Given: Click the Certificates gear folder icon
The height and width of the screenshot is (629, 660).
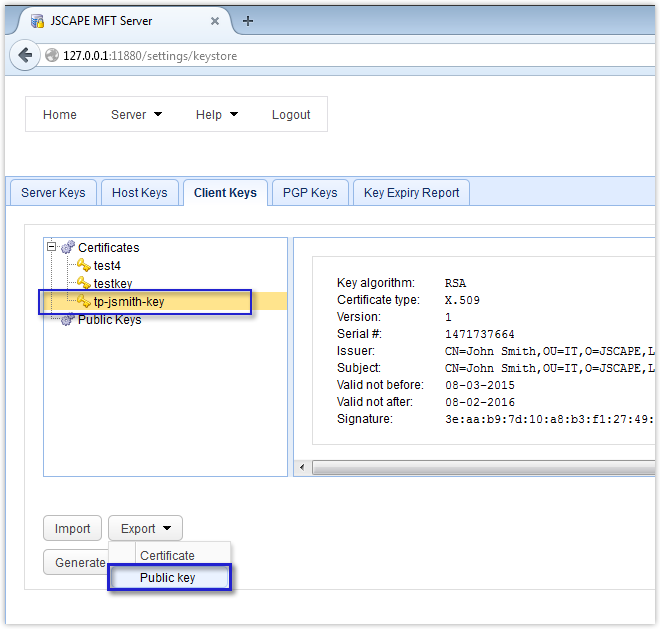Looking at the screenshot, I should [68, 248].
